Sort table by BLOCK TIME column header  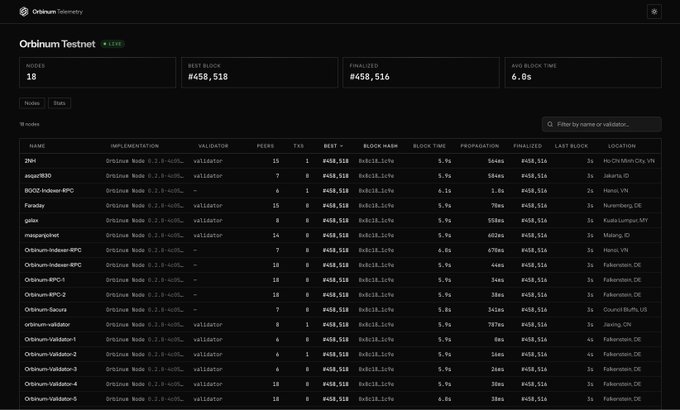429,146
